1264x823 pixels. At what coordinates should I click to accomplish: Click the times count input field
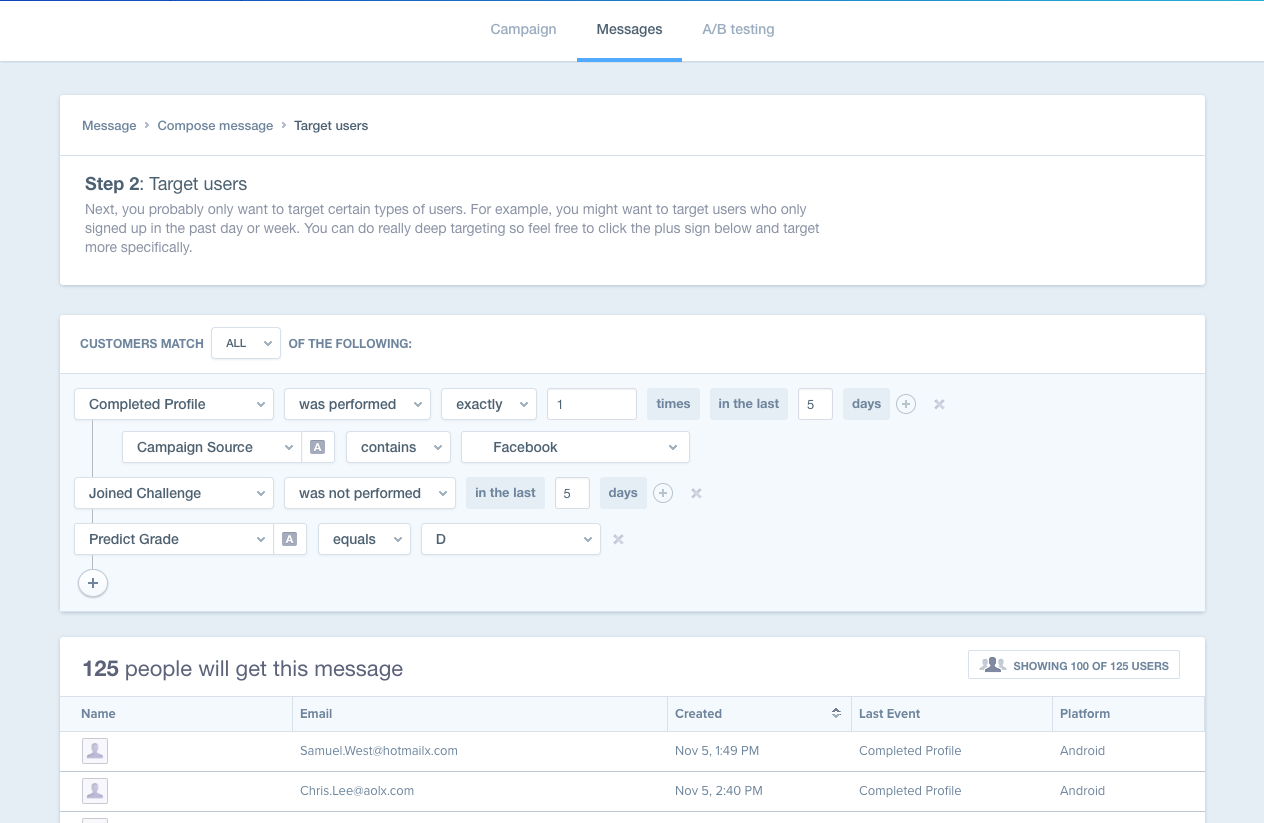point(591,404)
